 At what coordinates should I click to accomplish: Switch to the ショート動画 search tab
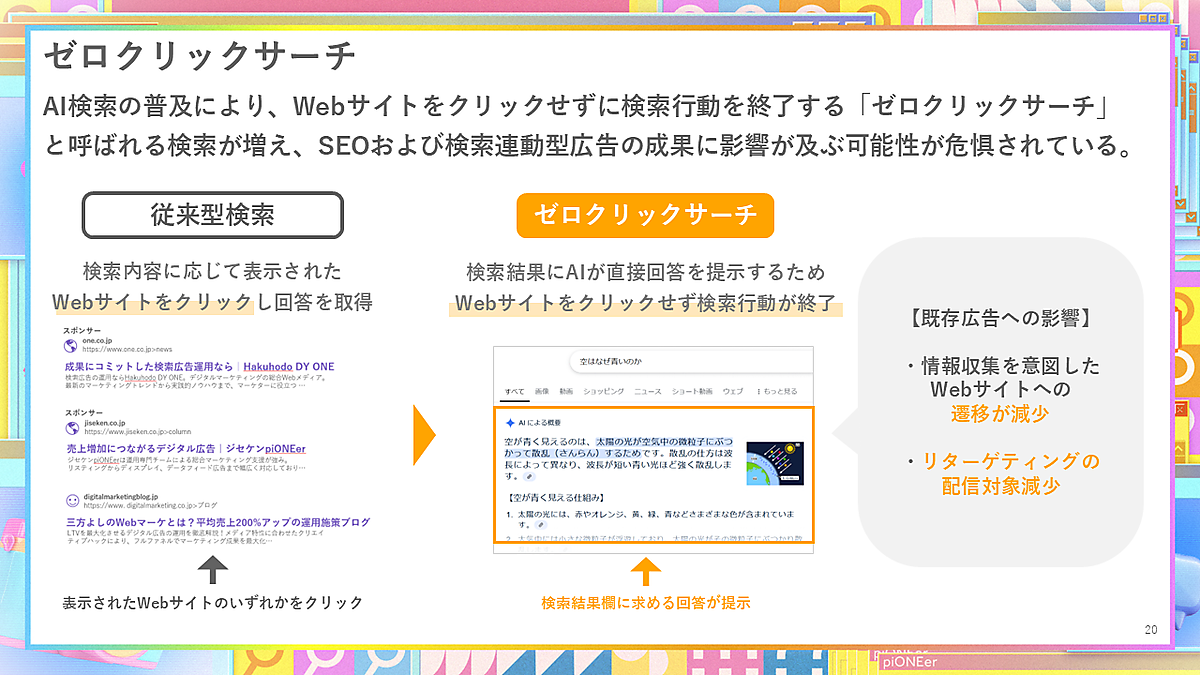click(x=692, y=391)
